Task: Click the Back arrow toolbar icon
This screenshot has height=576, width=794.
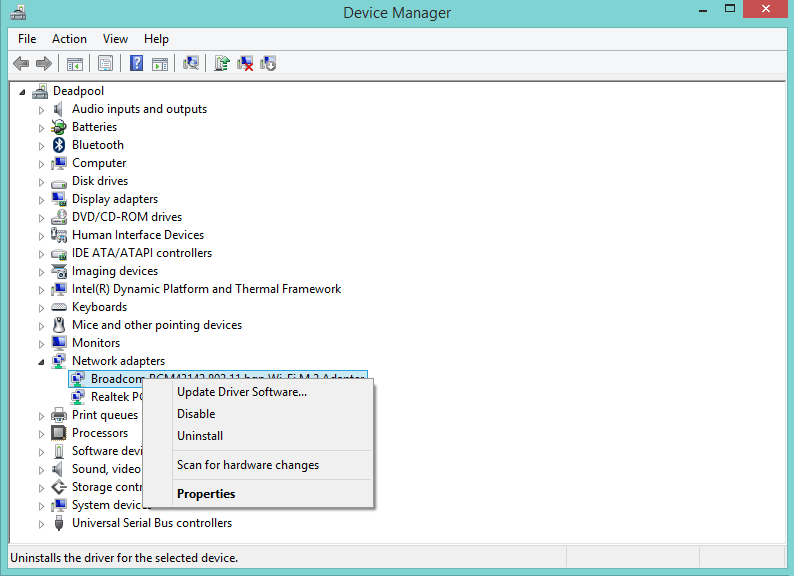Action: click(x=21, y=63)
